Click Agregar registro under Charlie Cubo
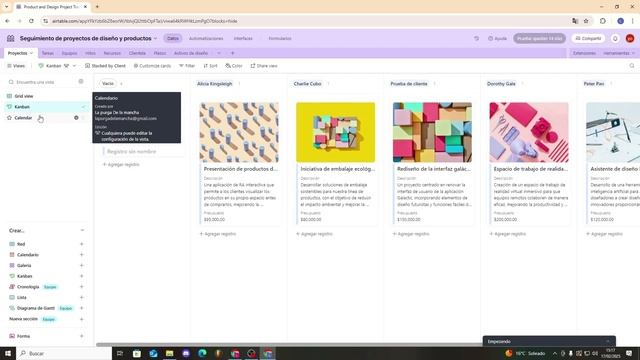 click(314, 234)
